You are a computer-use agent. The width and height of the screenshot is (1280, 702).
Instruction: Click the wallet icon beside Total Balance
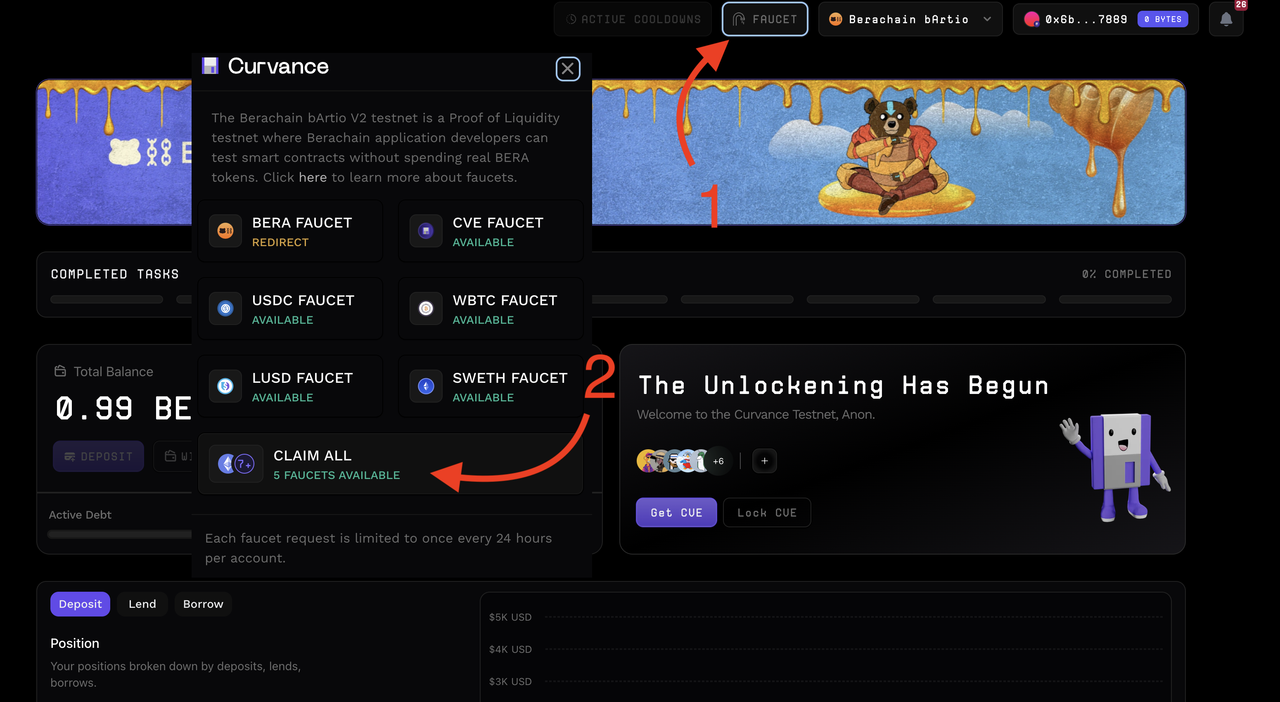point(61,371)
